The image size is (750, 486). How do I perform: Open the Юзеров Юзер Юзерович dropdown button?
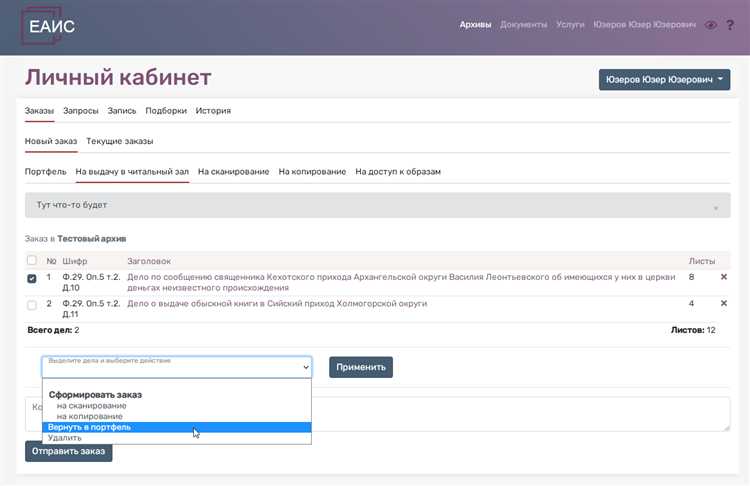click(663, 80)
